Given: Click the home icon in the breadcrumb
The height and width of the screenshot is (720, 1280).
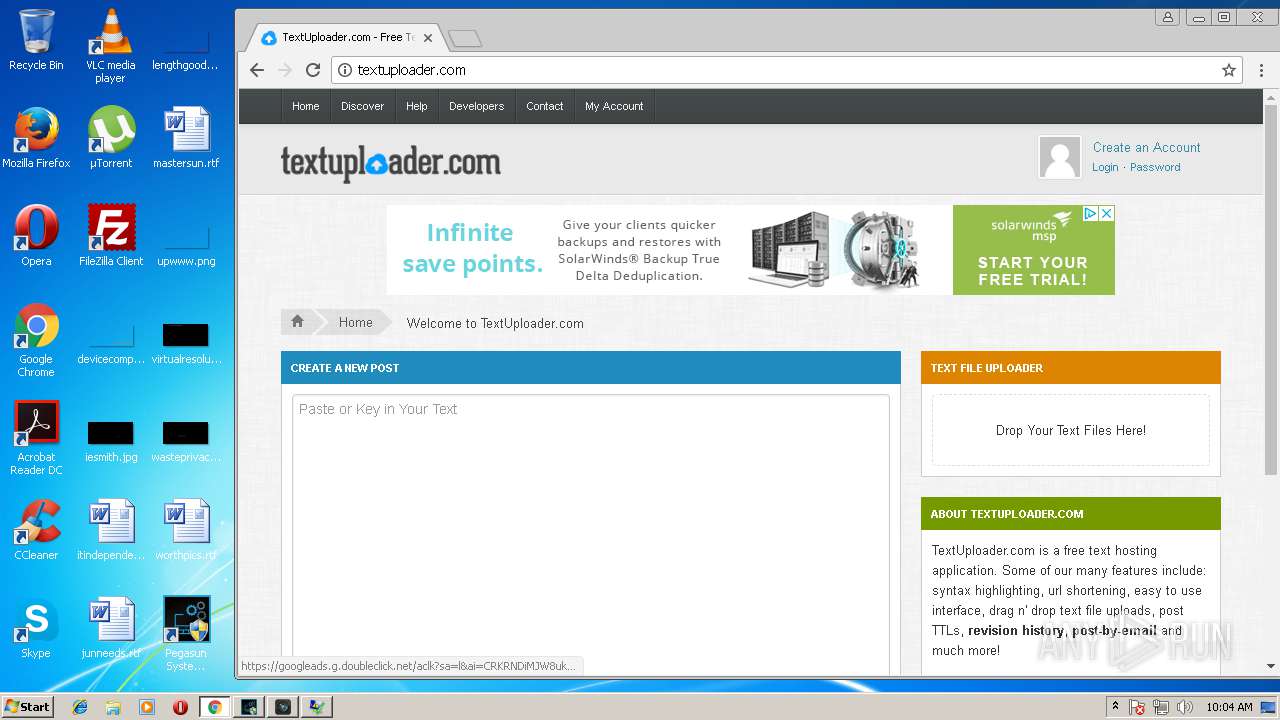Looking at the screenshot, I should 297,321.
